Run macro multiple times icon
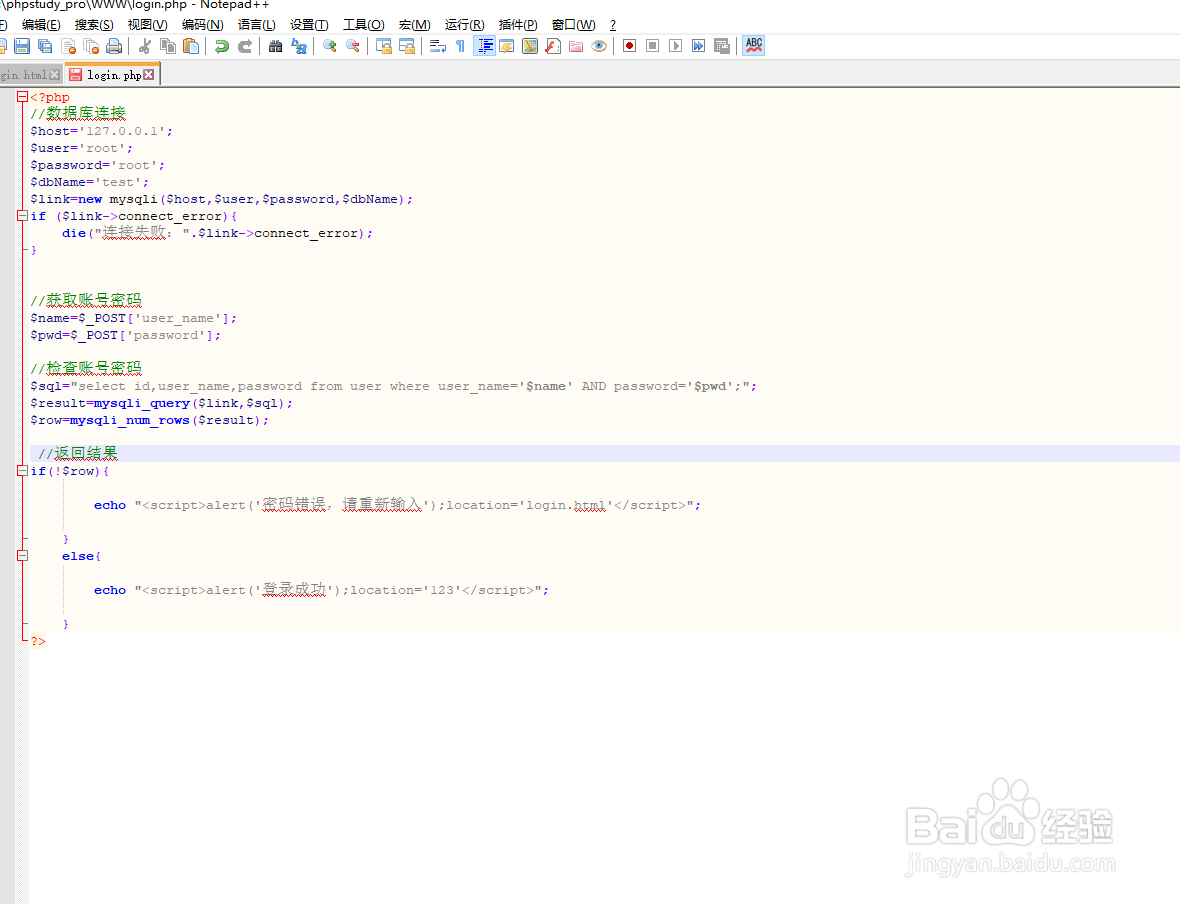This screenshot has width=1180, height=904. (698, 46)
